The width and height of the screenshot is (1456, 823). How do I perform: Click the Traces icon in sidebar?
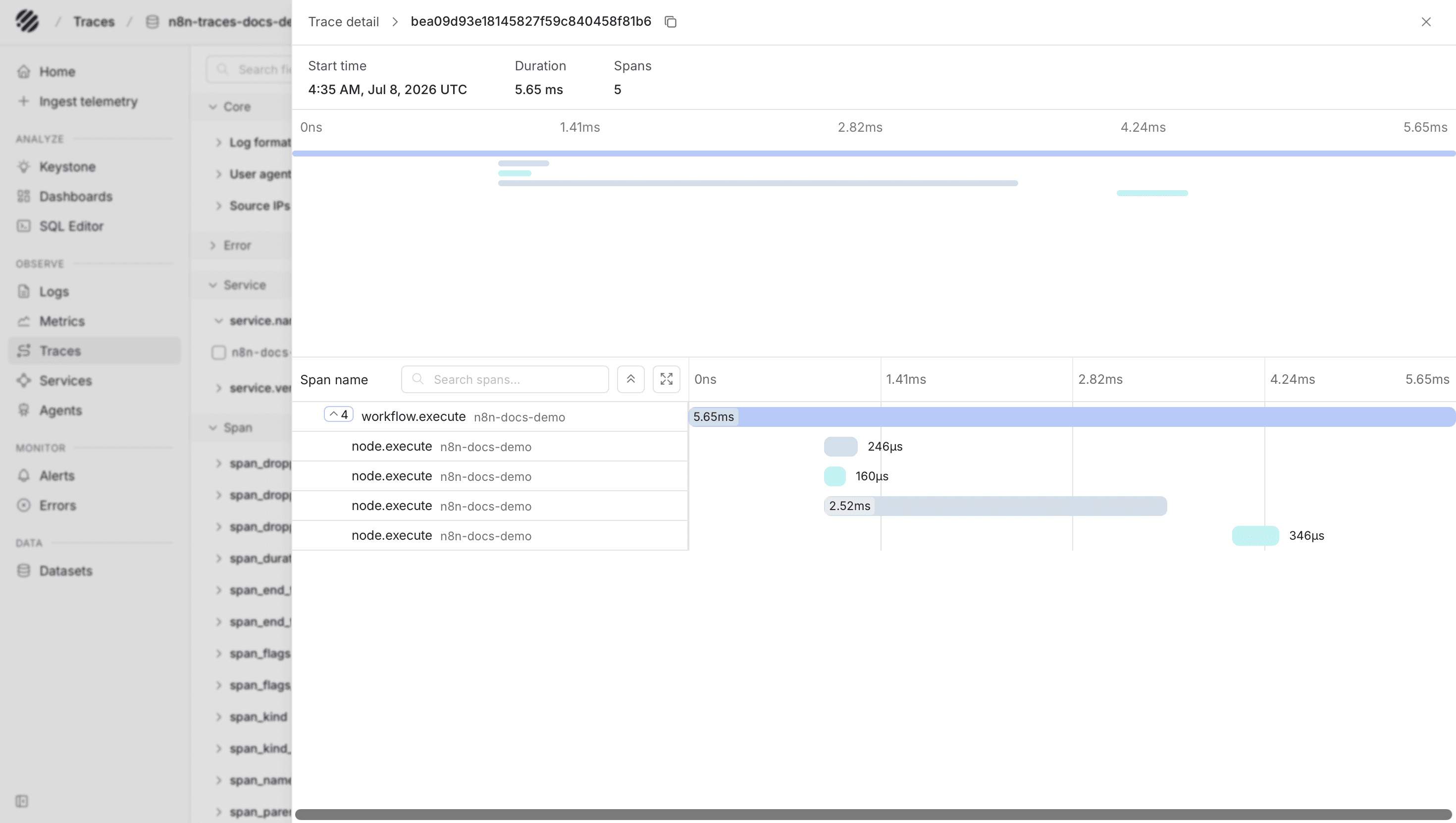click(x=24, y=351)
